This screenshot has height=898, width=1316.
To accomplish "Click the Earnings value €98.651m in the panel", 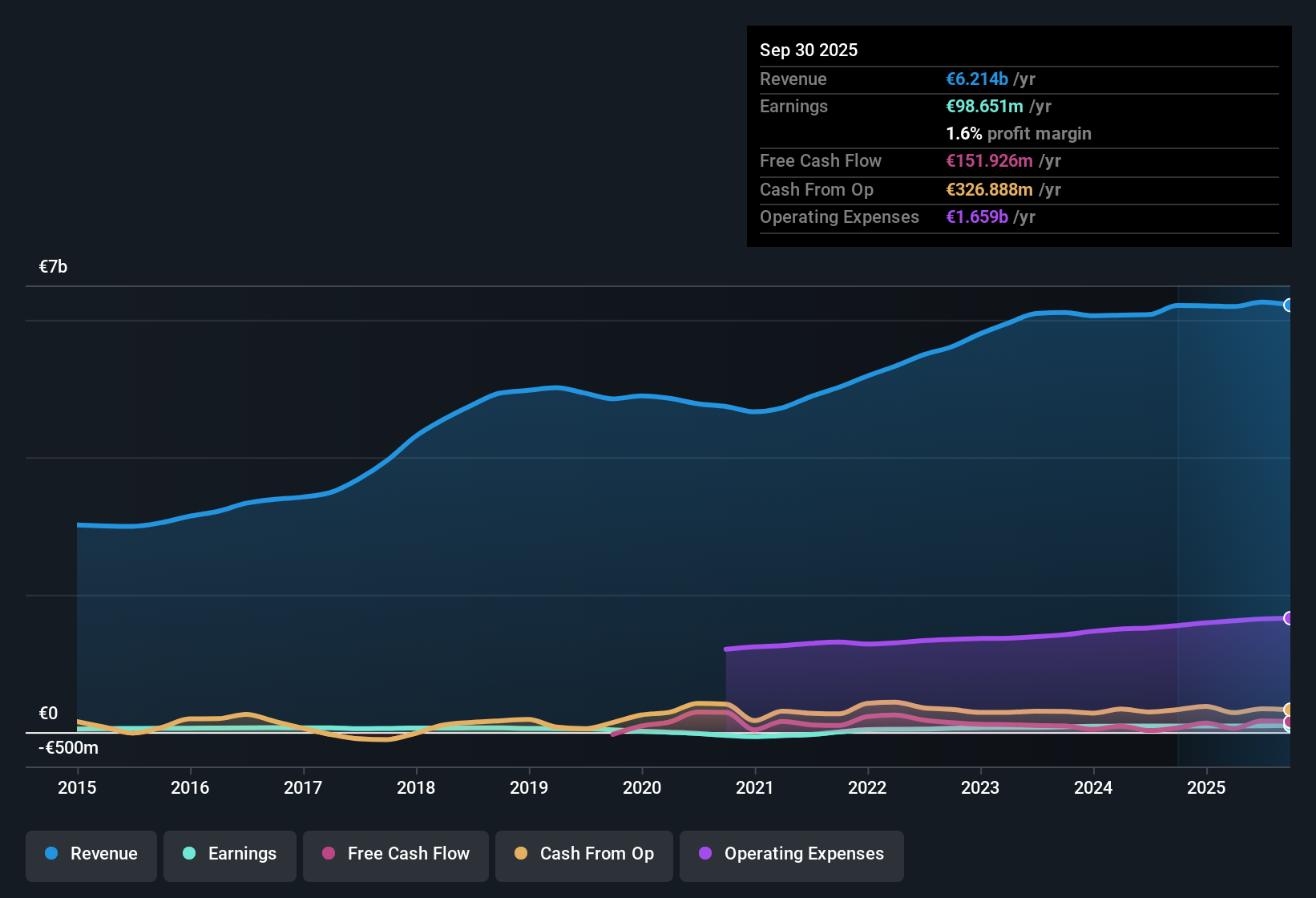I will pyautogui.click(x=984, y=106).
